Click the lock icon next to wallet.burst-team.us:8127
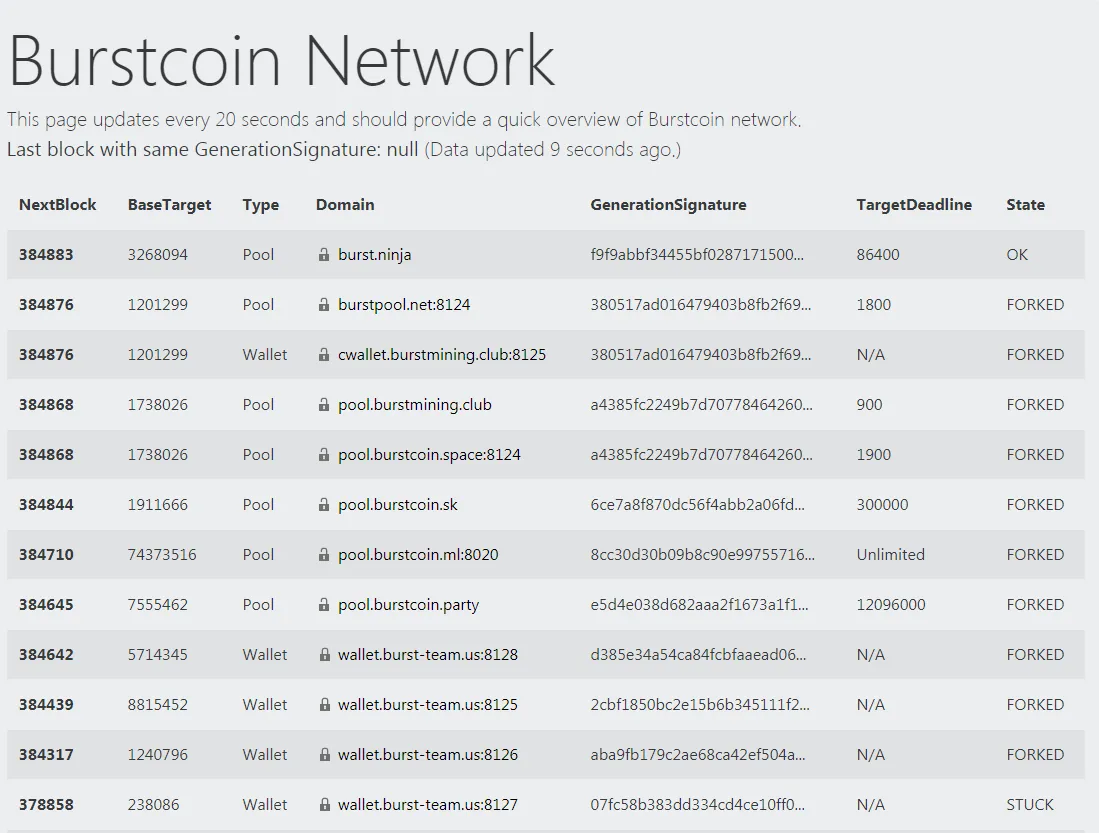1099x833 pixels. (x=325, y=805)
